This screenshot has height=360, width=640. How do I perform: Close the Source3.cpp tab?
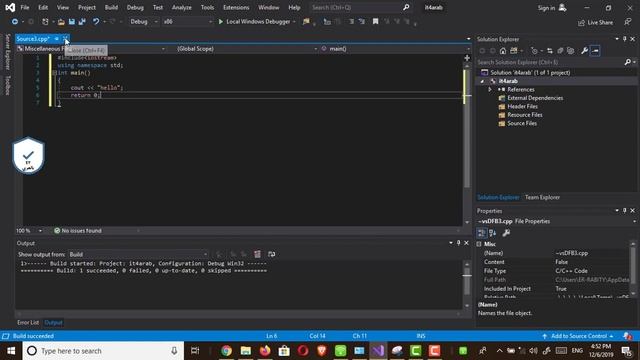click(x=65, y=39)
